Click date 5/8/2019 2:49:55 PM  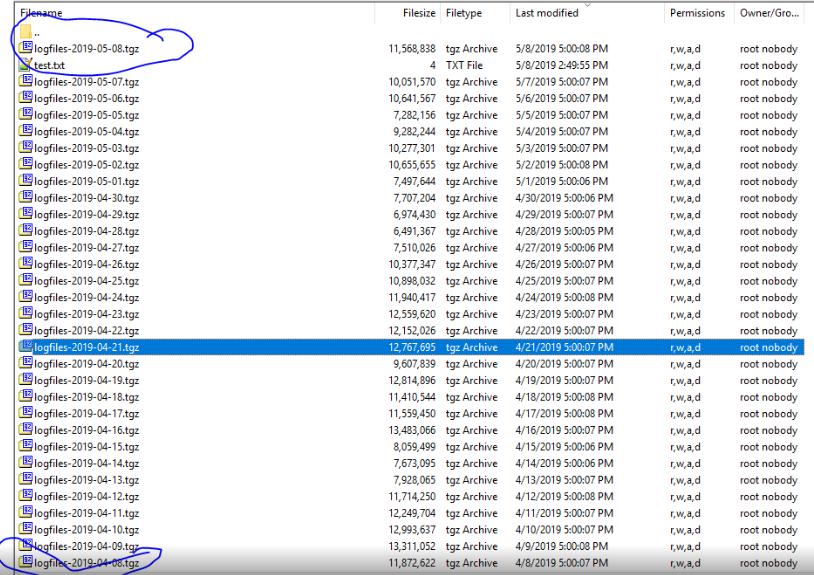tap(562, 65)
